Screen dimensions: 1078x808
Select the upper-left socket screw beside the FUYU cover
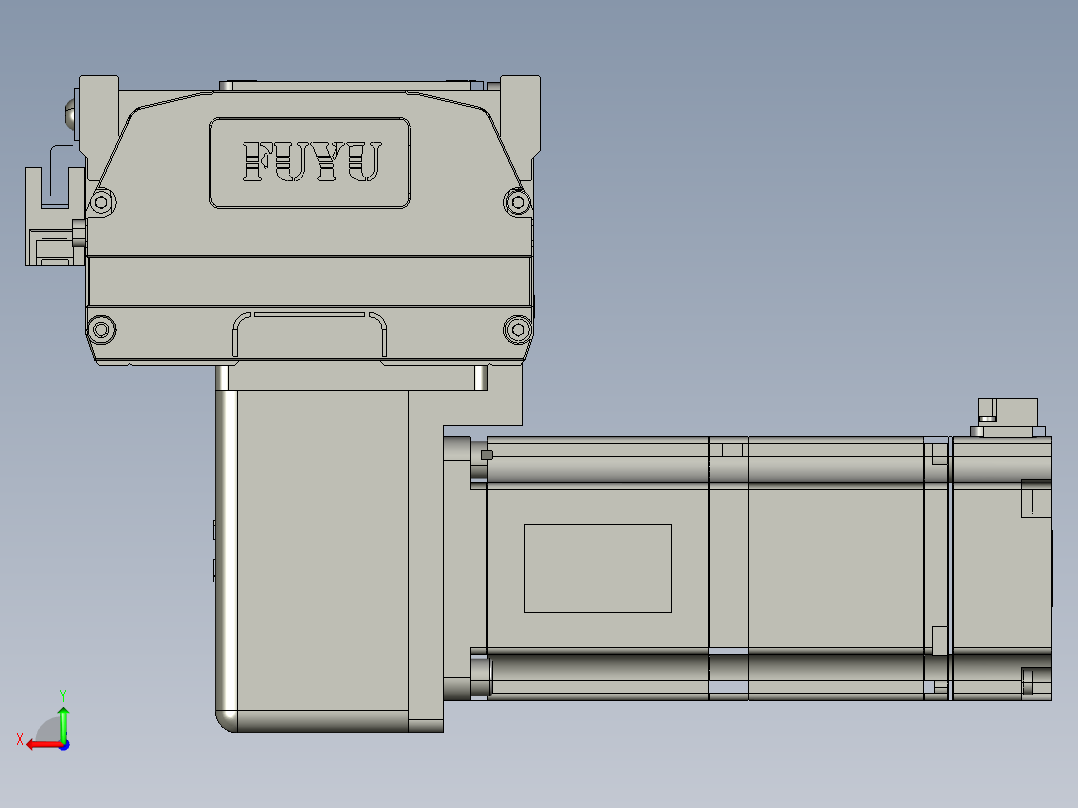pos(102,202)
